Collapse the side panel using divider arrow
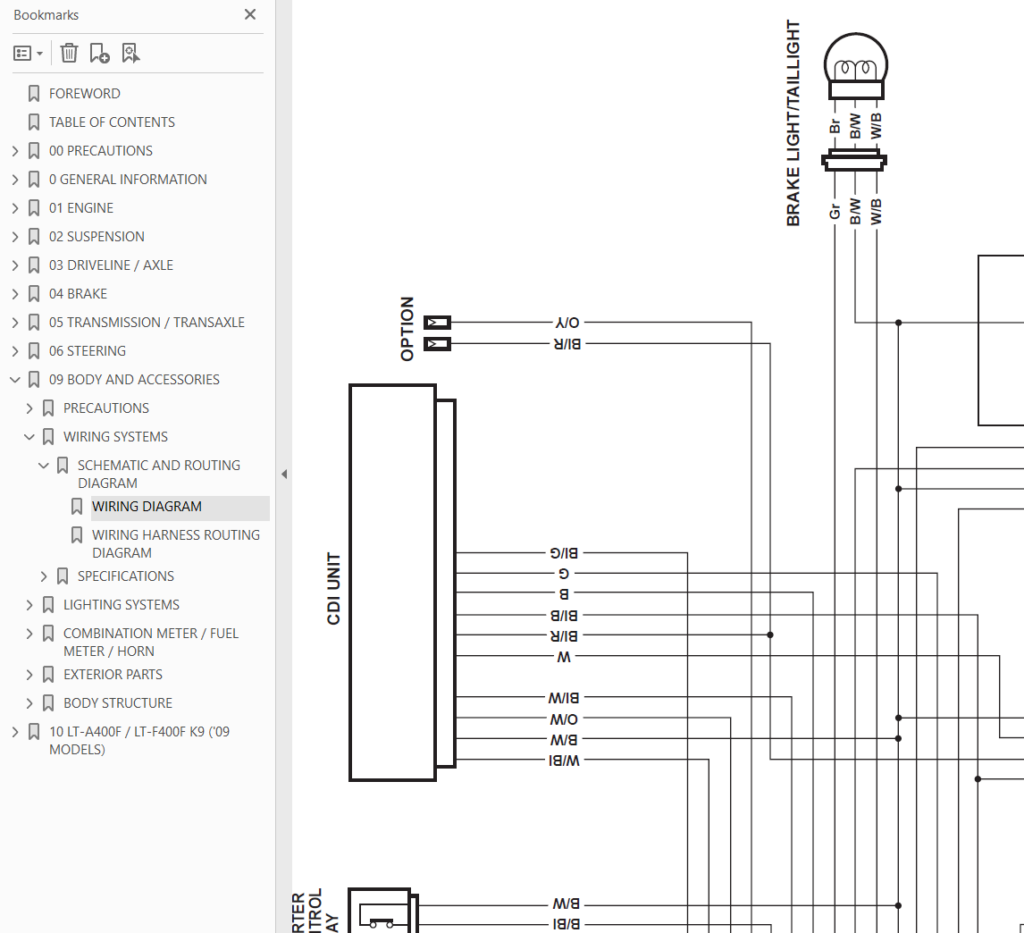Screen dimensions: 1024x933 (x=284, y=474)
